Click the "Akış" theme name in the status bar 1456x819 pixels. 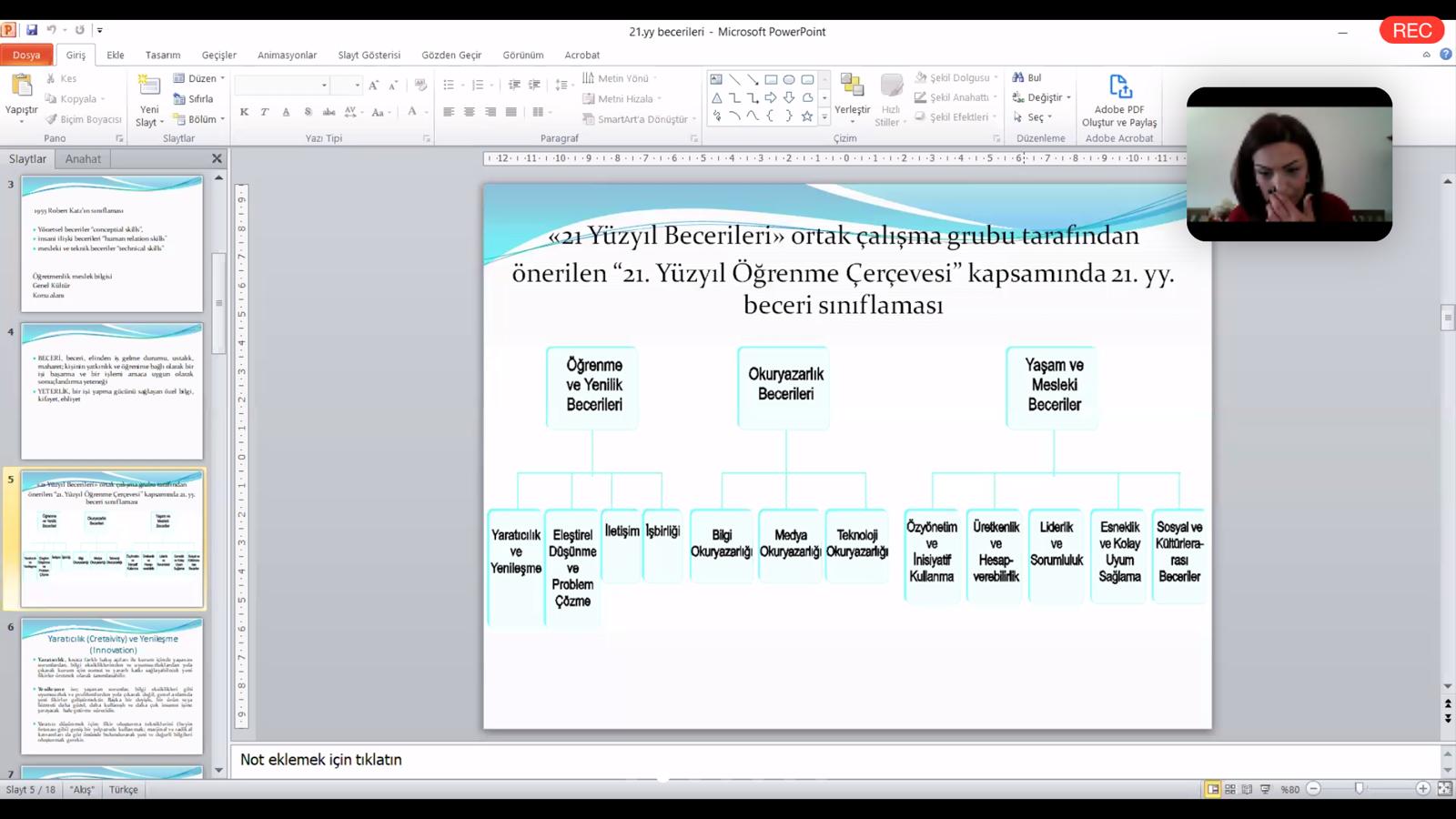[x=82, y=789]
